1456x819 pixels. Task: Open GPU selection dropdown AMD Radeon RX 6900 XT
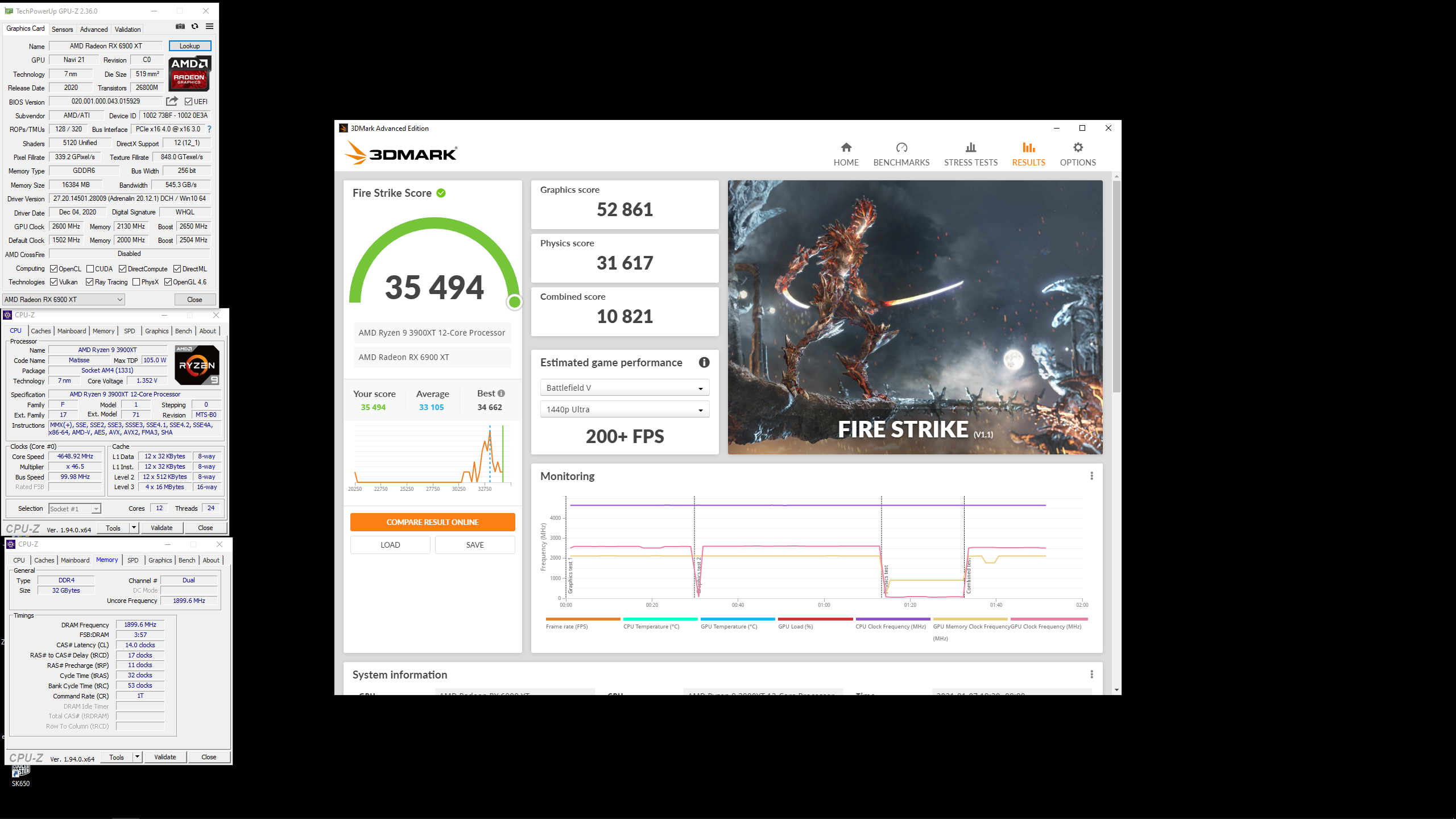[x=64, y=300]
